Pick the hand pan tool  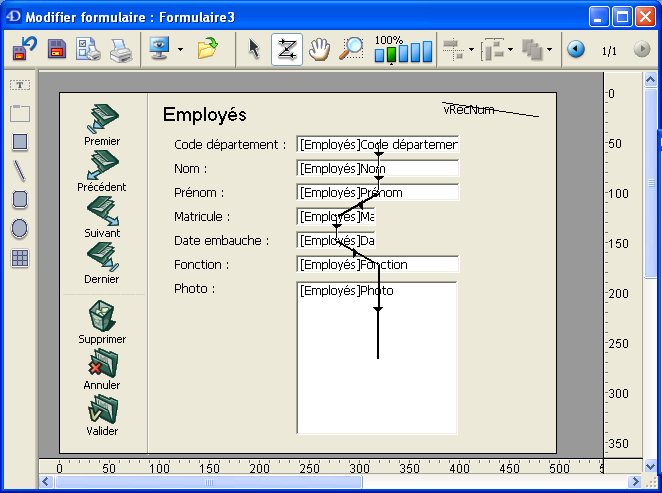click(x=319, y=49)
